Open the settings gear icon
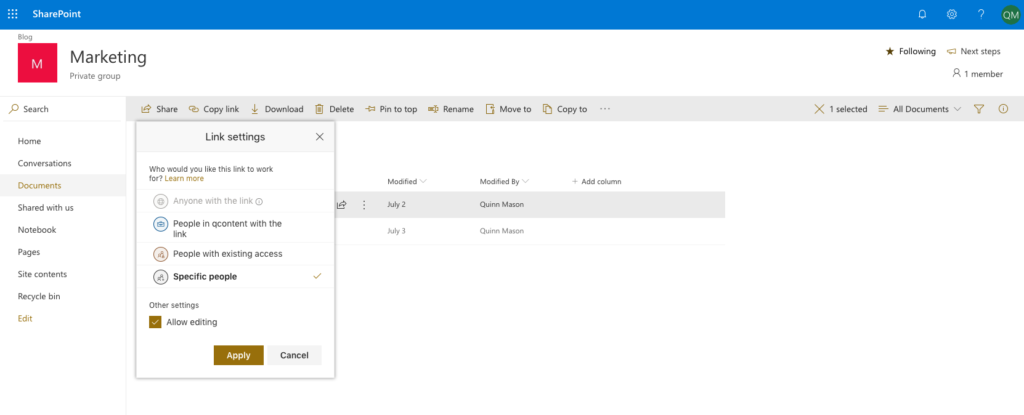 [x=951, y=14]
